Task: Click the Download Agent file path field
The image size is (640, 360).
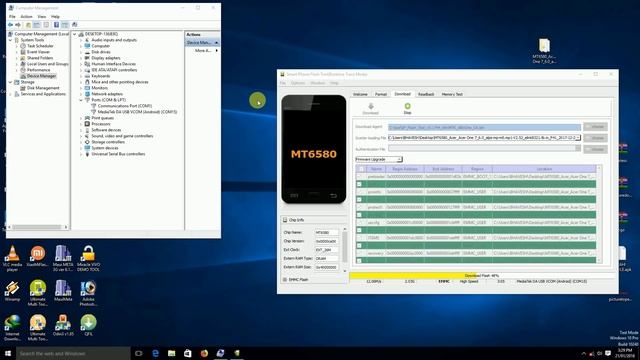Action: [484, 127]
